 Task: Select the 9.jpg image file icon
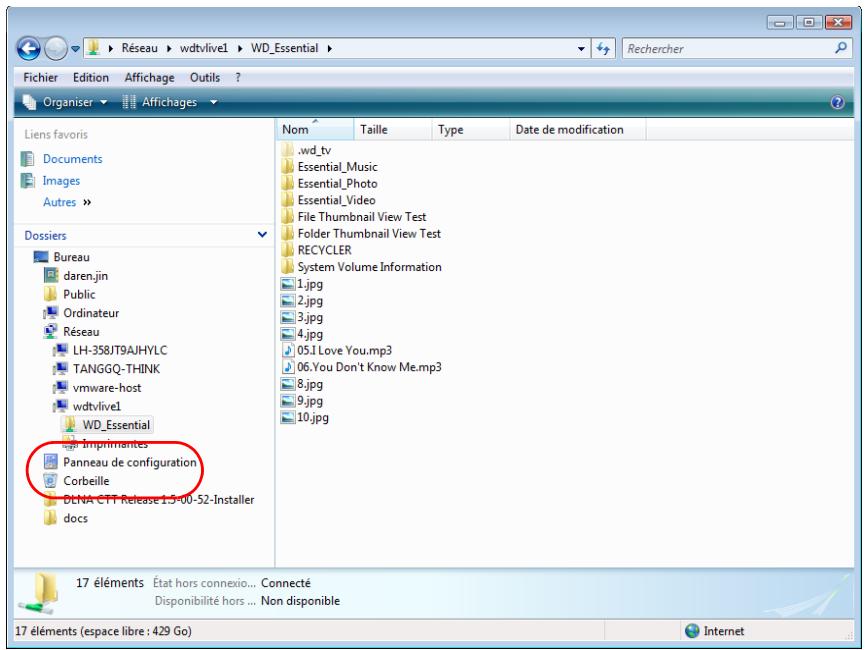(x=287, y=401)
